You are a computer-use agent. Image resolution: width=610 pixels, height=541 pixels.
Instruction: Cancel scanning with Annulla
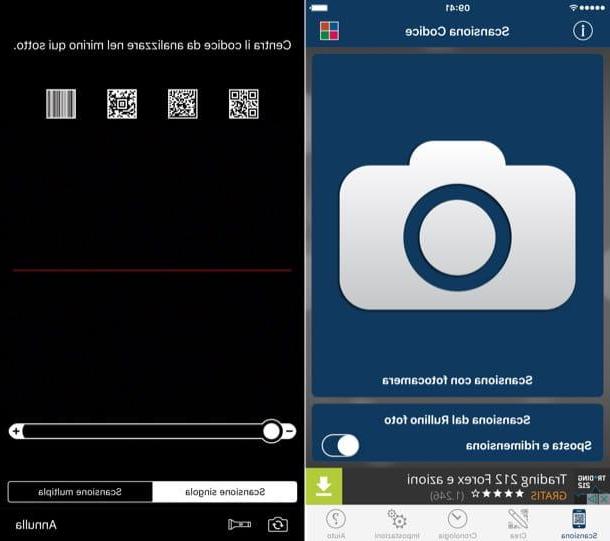click(x=36, y=525)
